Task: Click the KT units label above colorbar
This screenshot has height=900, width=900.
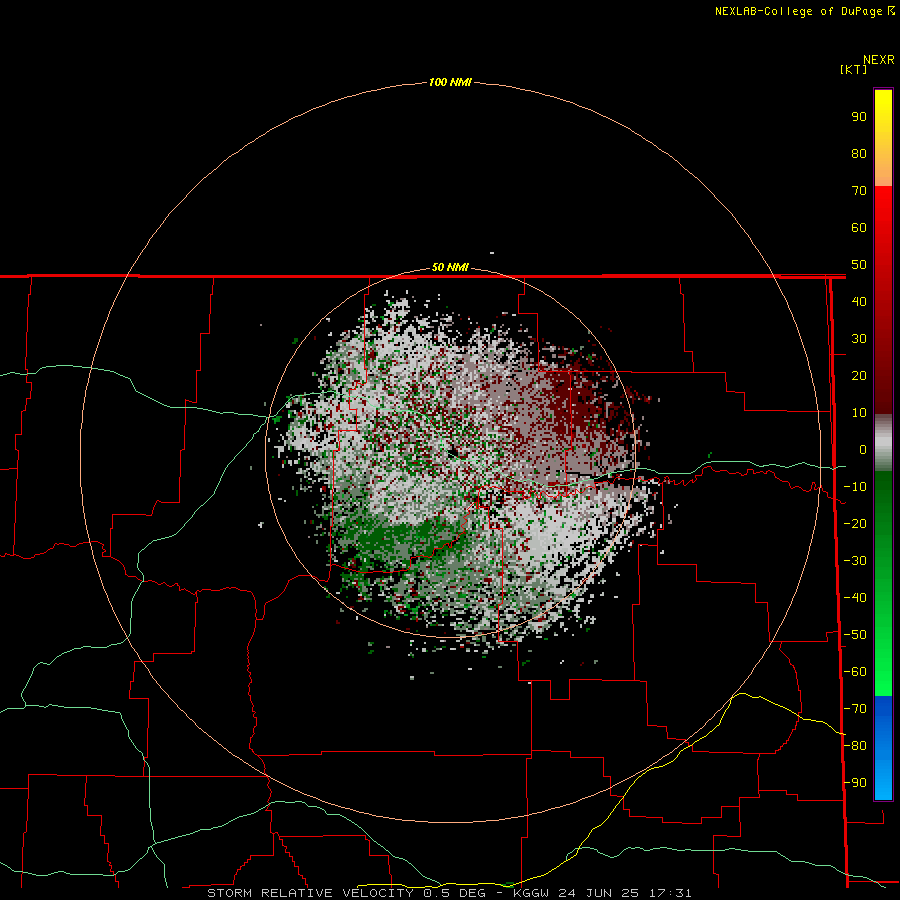Action: coord(854,69)
